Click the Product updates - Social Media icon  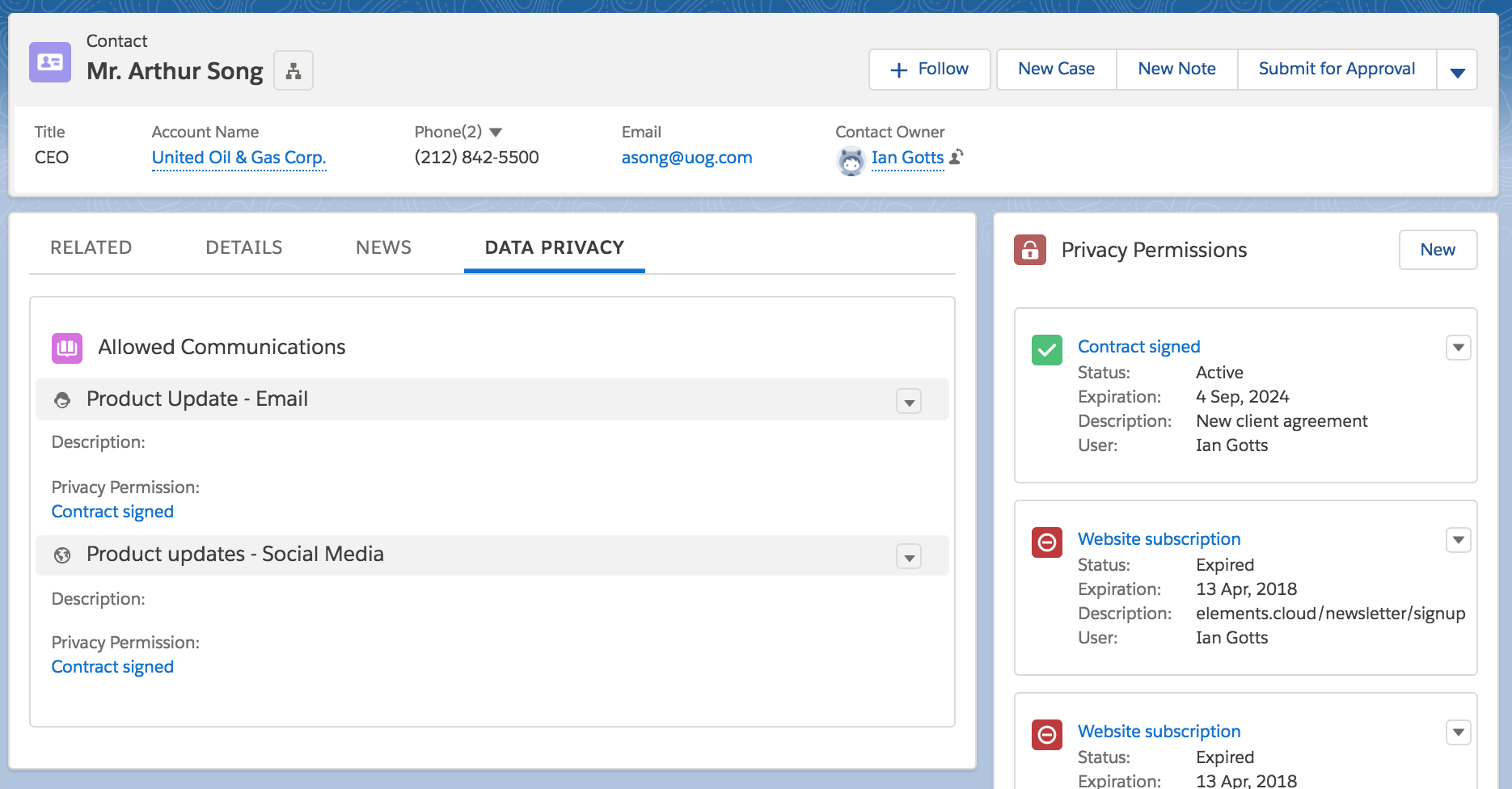pyautogui.click(x=62, y=555)
